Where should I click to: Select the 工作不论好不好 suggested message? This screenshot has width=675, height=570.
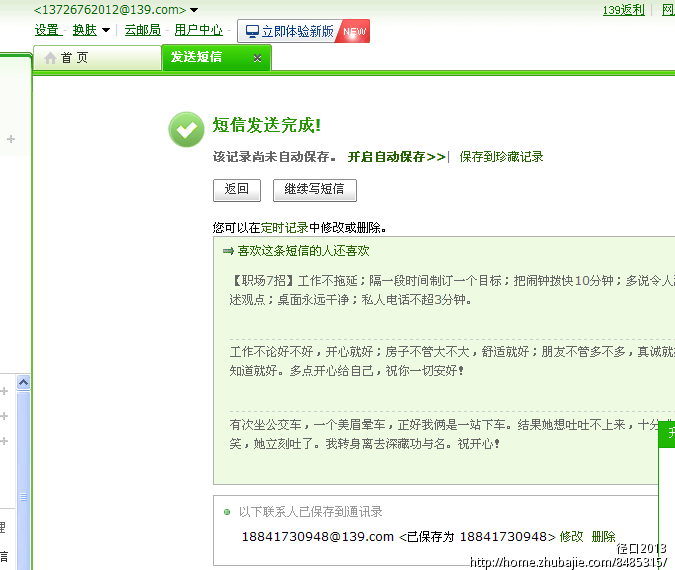(452, 361)
